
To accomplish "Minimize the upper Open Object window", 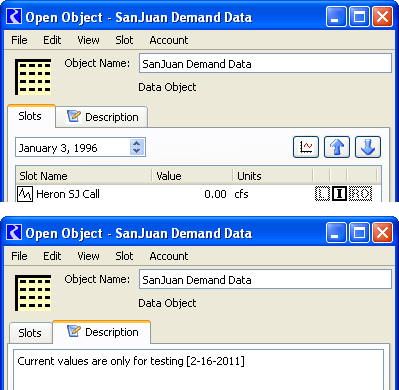I will [336, 17].
